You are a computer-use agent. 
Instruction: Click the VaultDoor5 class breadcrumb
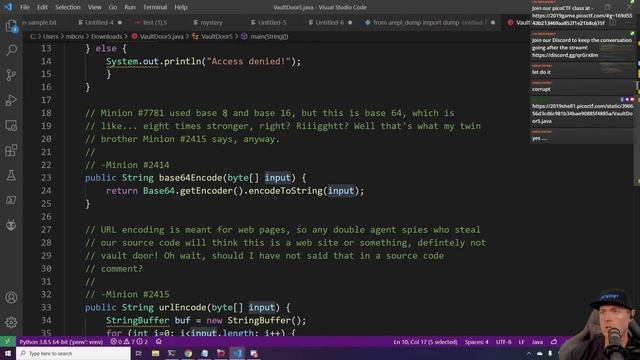(216, 36)
